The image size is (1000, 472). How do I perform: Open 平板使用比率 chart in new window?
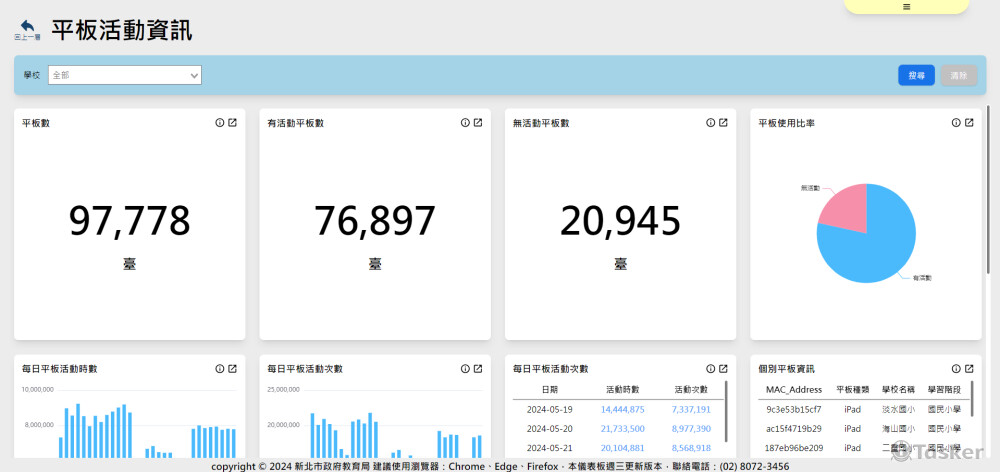pos(969,123)
